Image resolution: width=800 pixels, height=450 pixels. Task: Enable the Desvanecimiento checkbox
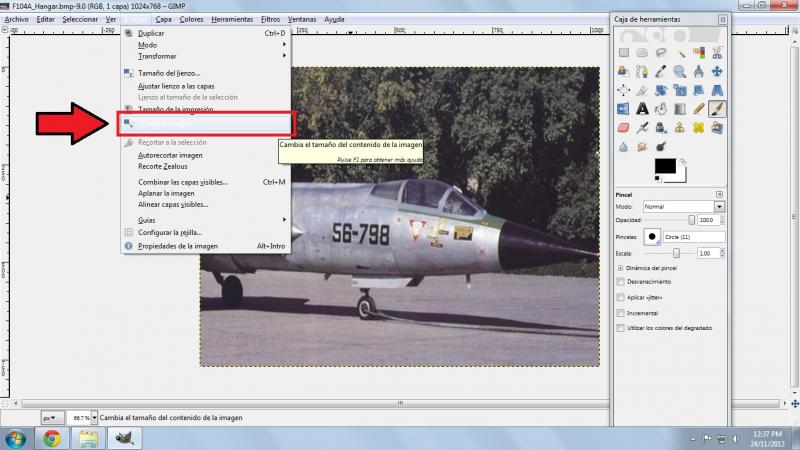pyautogui.click(x=620, y=282)
